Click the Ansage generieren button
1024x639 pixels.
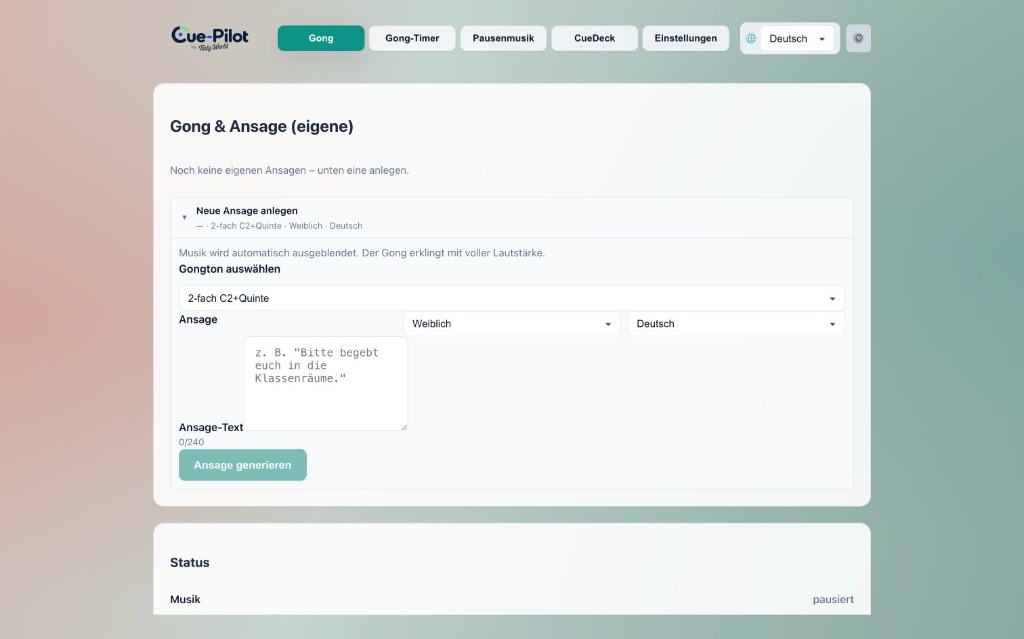pos(242,465)
